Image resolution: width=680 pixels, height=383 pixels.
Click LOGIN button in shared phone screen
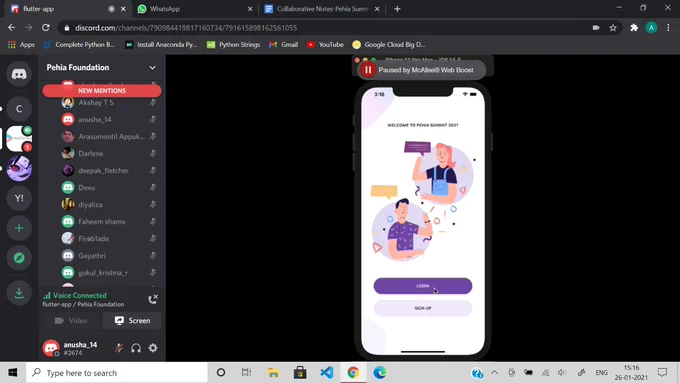pos(423,286)
